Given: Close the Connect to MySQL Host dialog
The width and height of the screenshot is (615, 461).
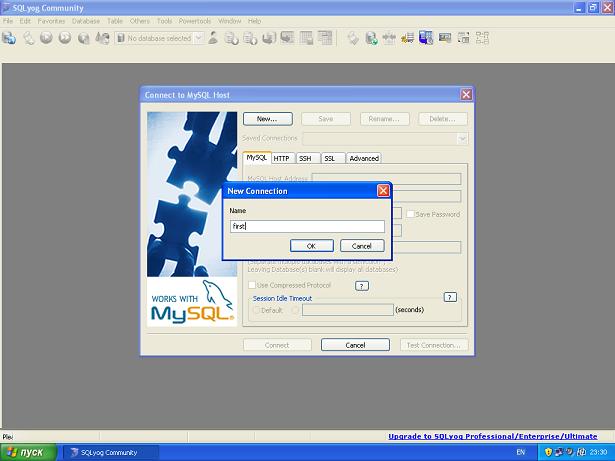Looking at the screenshot, I should pos(466,95).
